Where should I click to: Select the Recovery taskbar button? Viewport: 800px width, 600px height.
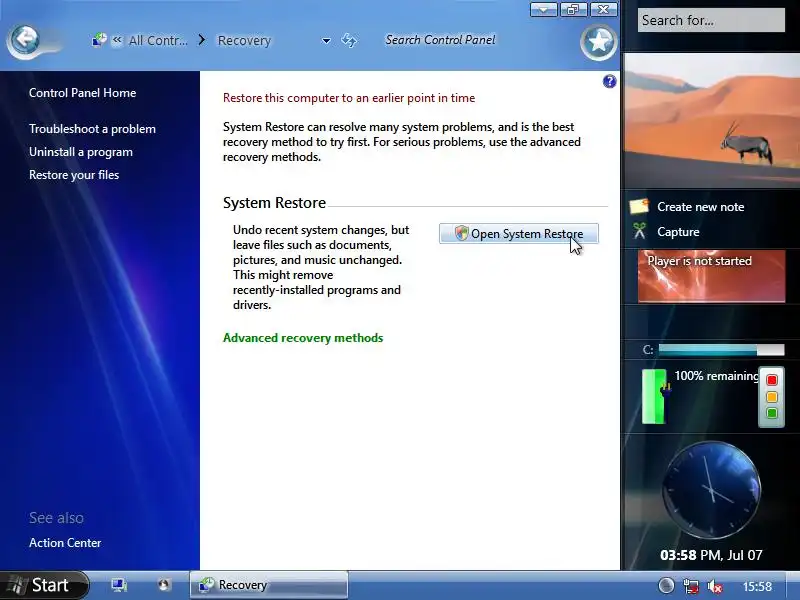pyautogui.click(x=269, y=585)
